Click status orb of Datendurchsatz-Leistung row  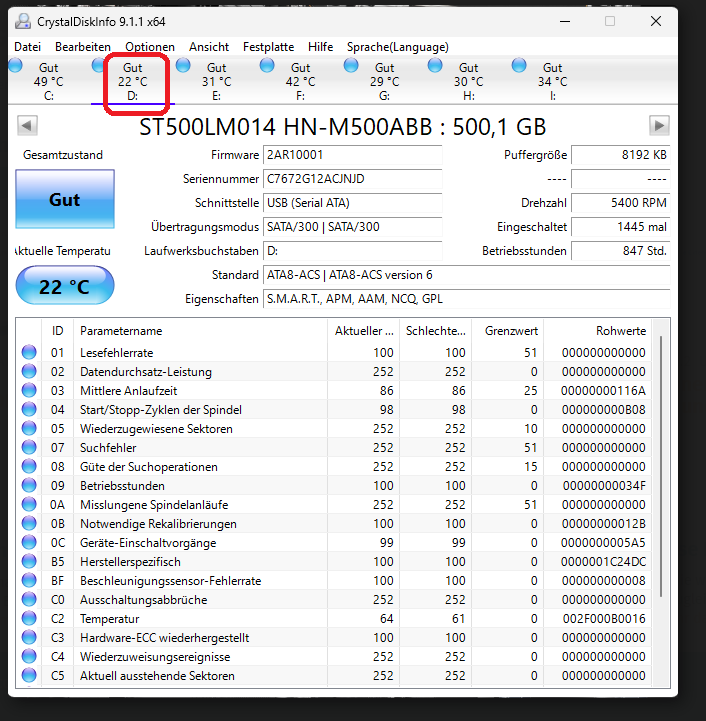[29, 371]
